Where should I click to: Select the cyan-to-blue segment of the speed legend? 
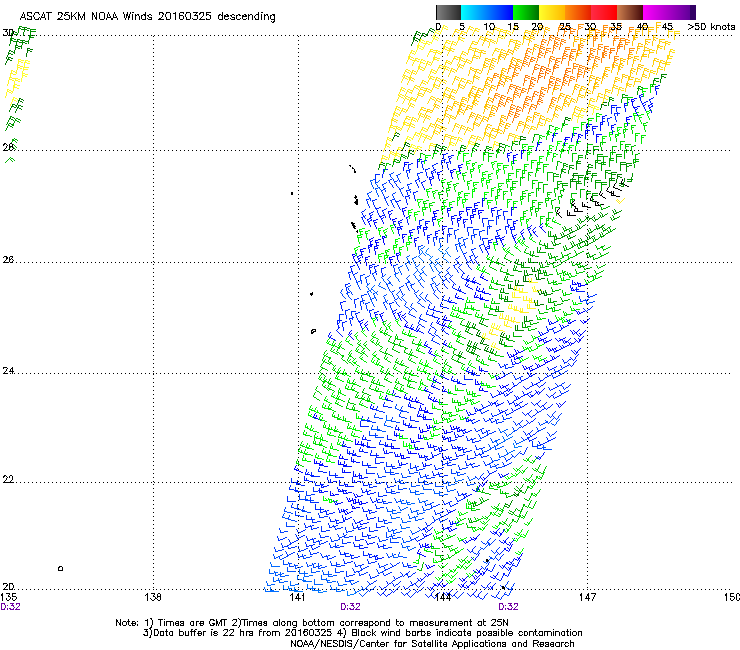click(x=487, y=12)
